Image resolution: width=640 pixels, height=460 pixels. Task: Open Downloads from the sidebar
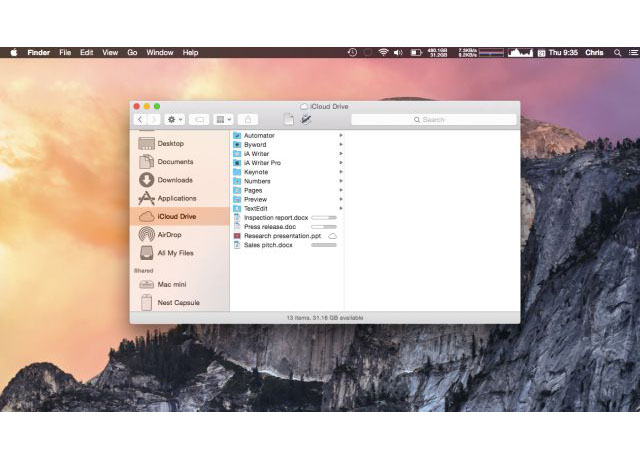click(180, 180)
